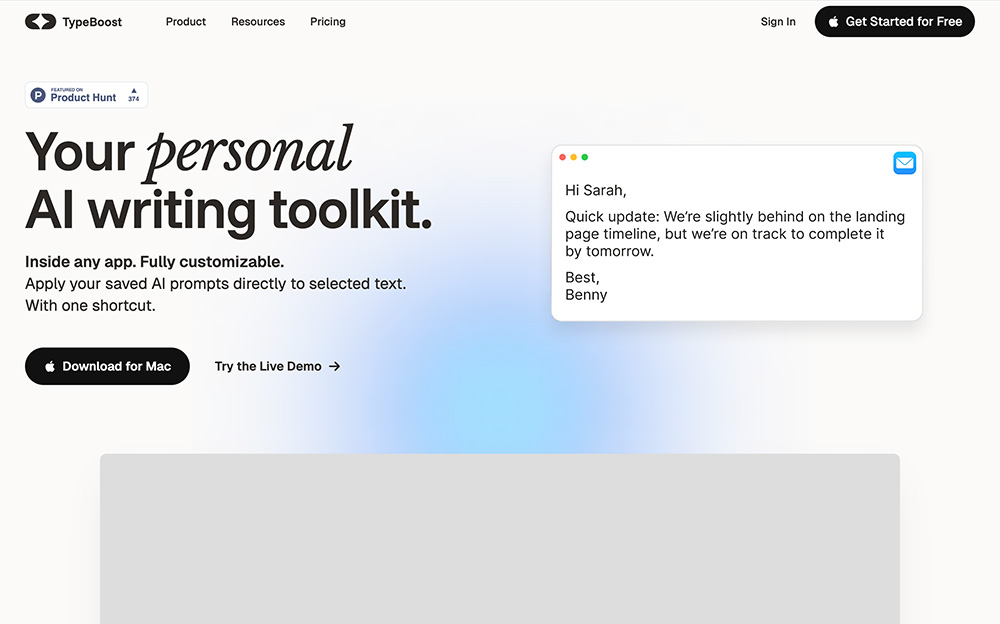Image resolution: width=1000 pixels, height=624 pixels.
Task: Open the Resources menu
Action: [258, 21]
